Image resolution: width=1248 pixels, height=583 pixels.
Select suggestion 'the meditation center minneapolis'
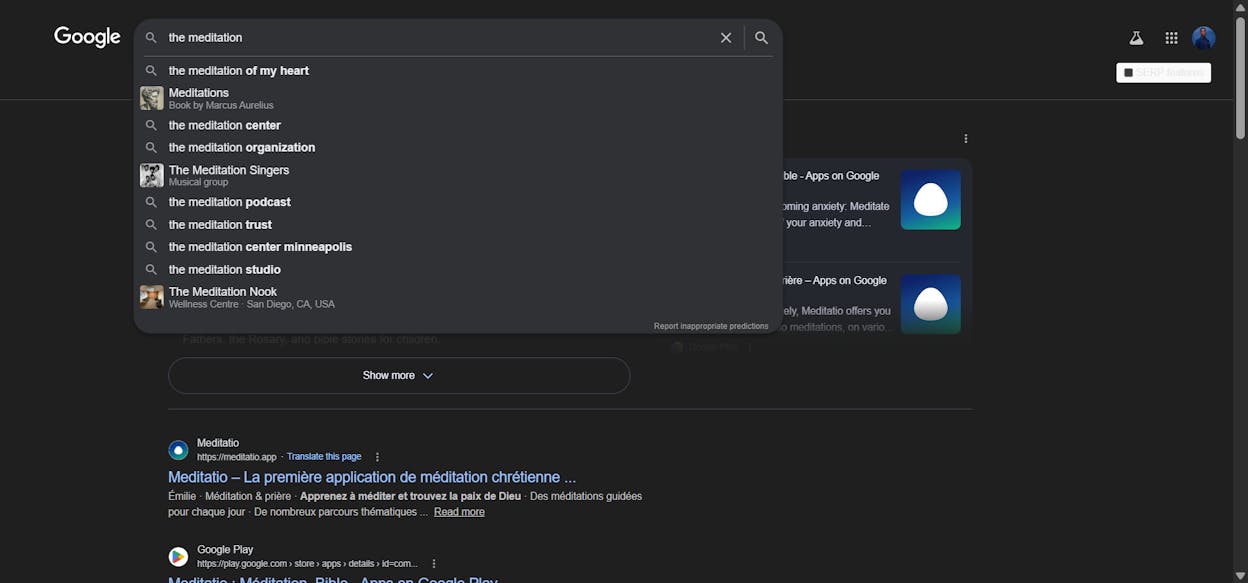[458, 247]
